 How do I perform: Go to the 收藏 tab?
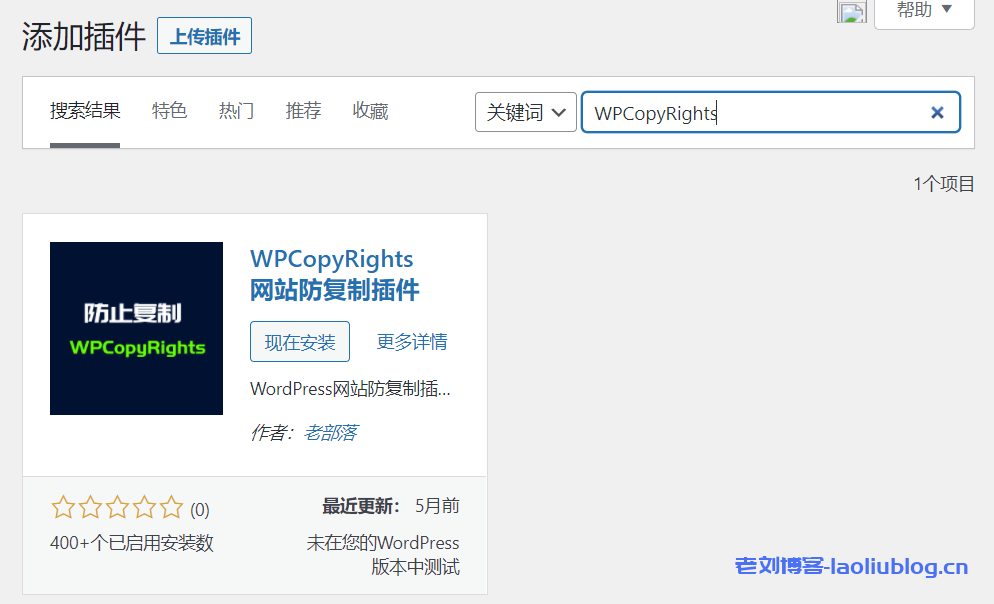coord(370,111)
